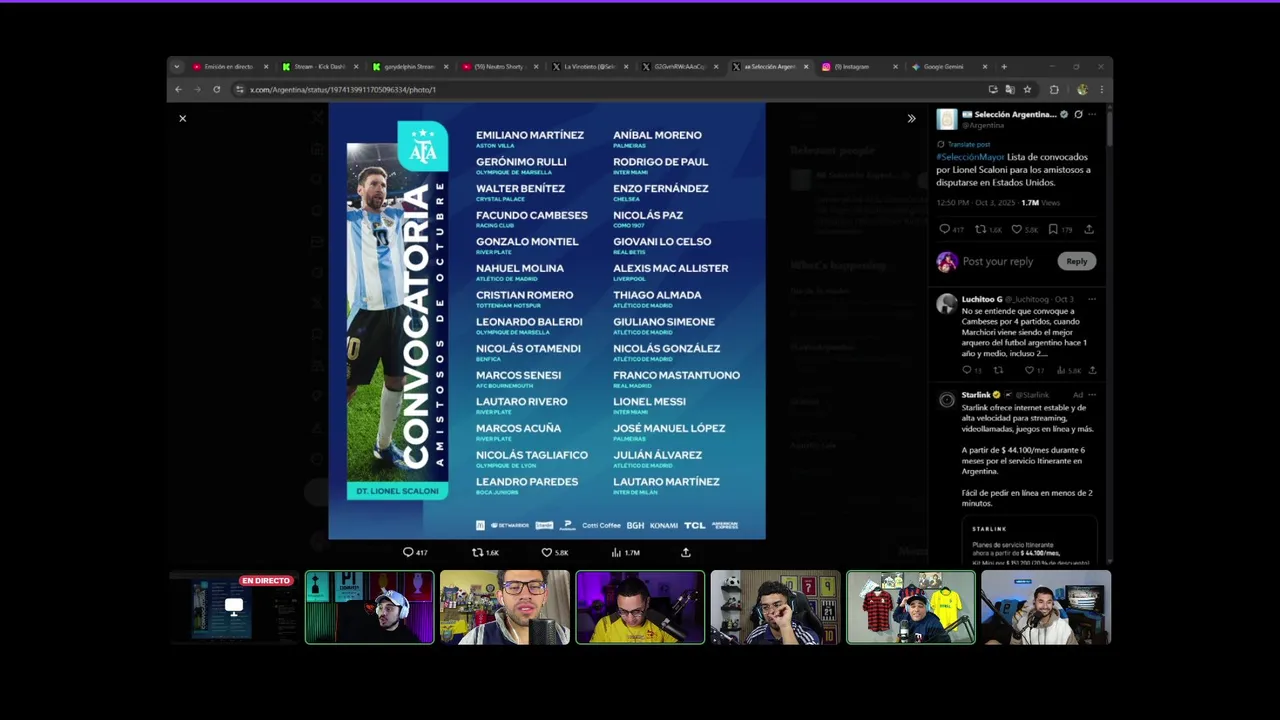Image resolution: width=1280 pixels, height=720 pixels.
Task: Select webcam of streamer with white headphones
Action: point(369,607)
